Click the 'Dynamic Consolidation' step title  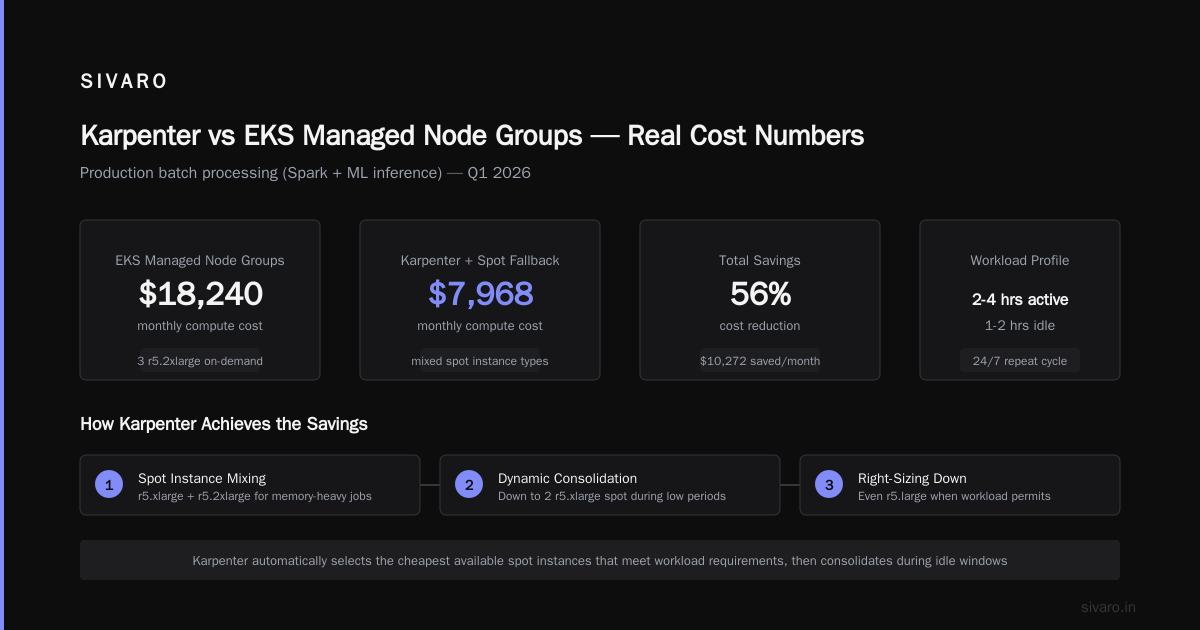pyautogui.click(x=567, y=478)
